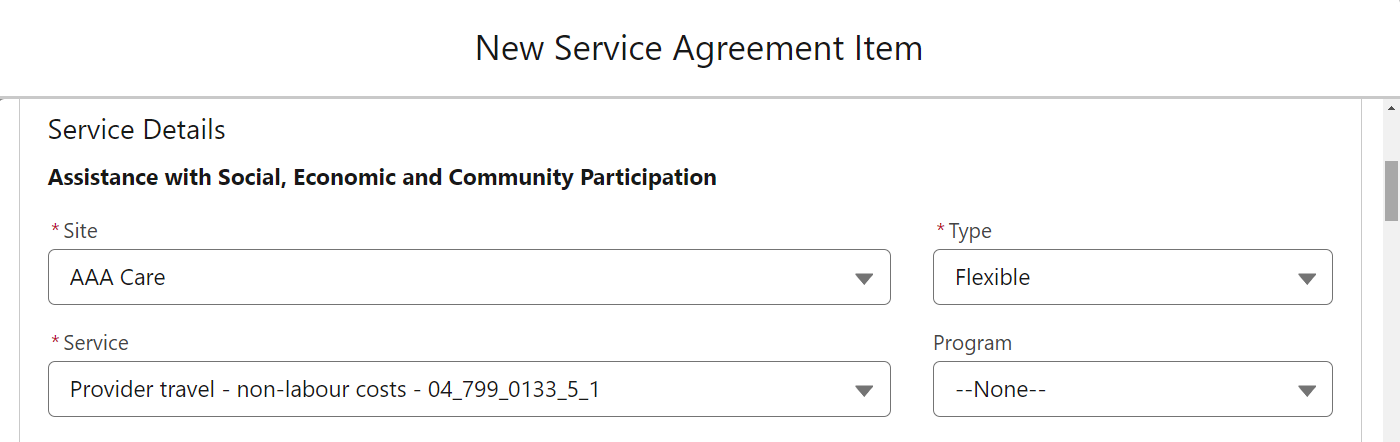Click the Program field label

tap(972, 343)
